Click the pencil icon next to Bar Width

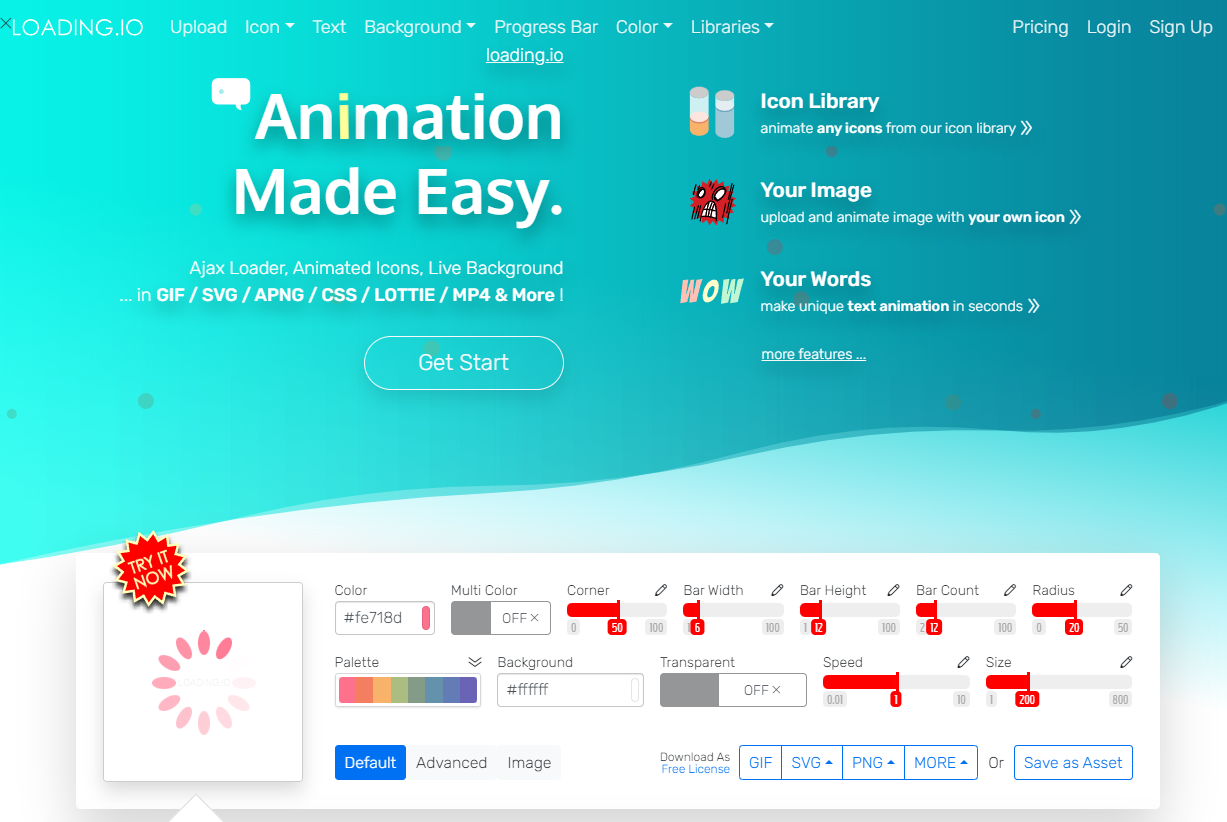777,590
